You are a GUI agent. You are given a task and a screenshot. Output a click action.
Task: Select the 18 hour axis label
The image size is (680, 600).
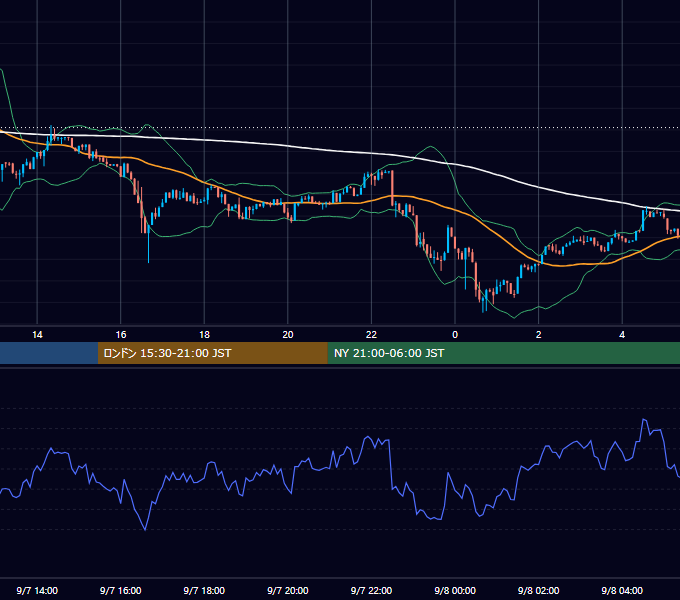click(204, 335)
